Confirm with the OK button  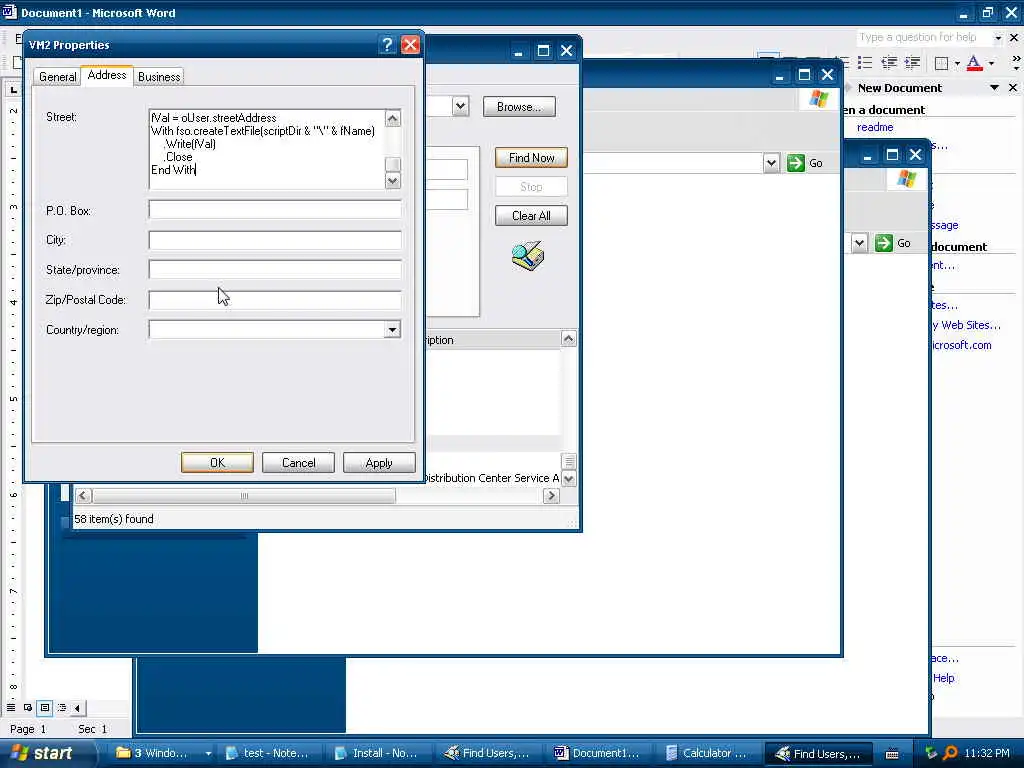[x=217, y=462]
